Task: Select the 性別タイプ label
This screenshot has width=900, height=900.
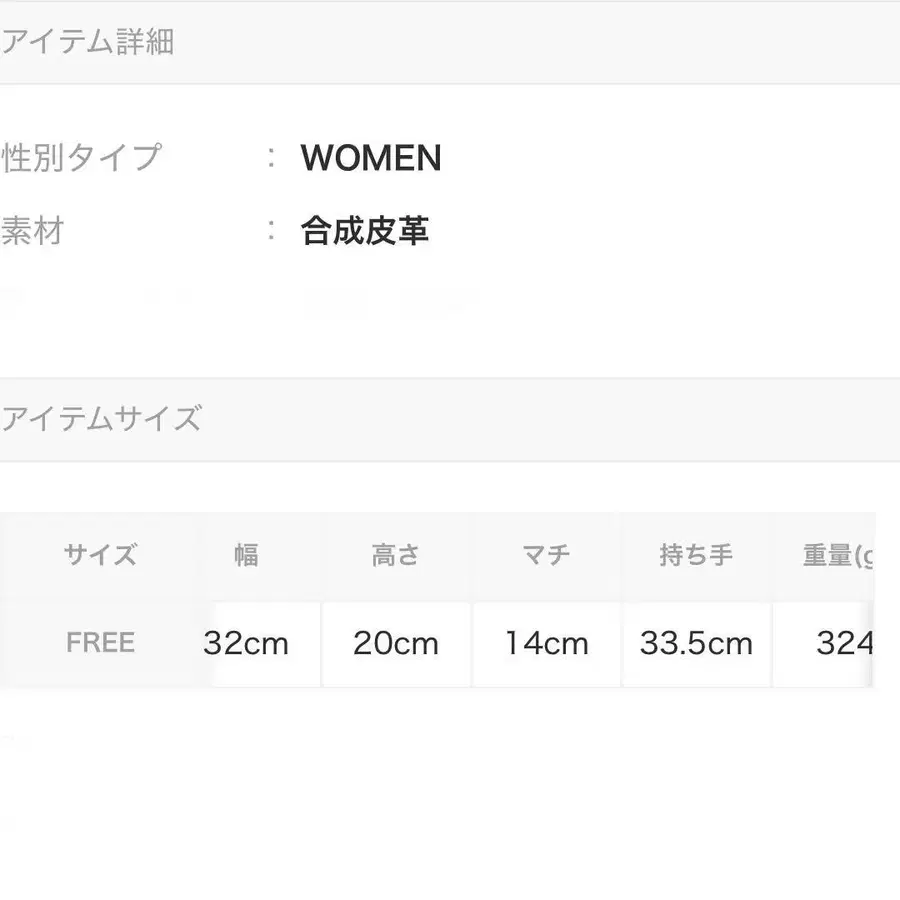Action: pyautogui.click(x=82, y=158)
